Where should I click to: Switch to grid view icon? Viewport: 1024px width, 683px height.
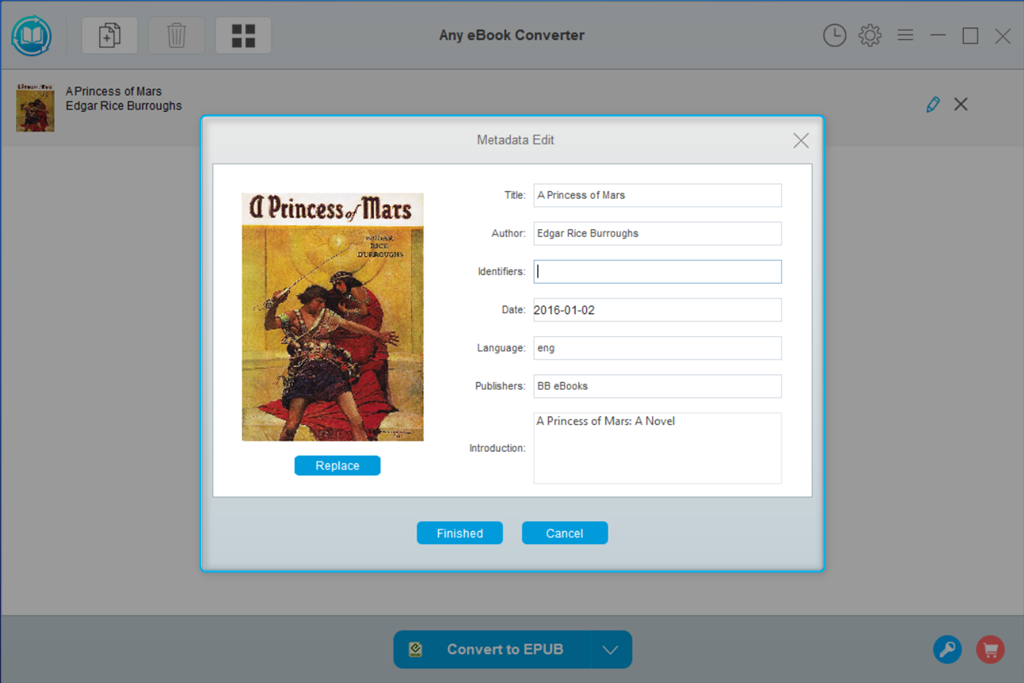243,35
